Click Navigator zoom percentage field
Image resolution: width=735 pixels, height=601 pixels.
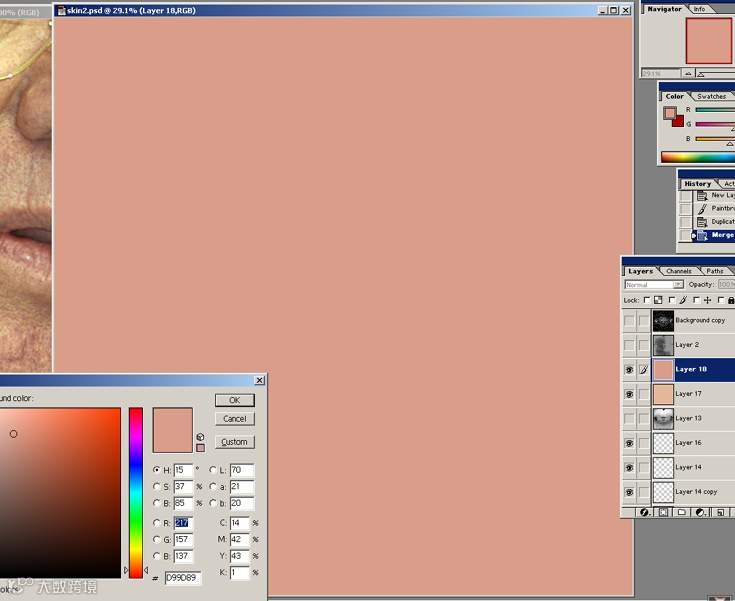click(660, 74)
